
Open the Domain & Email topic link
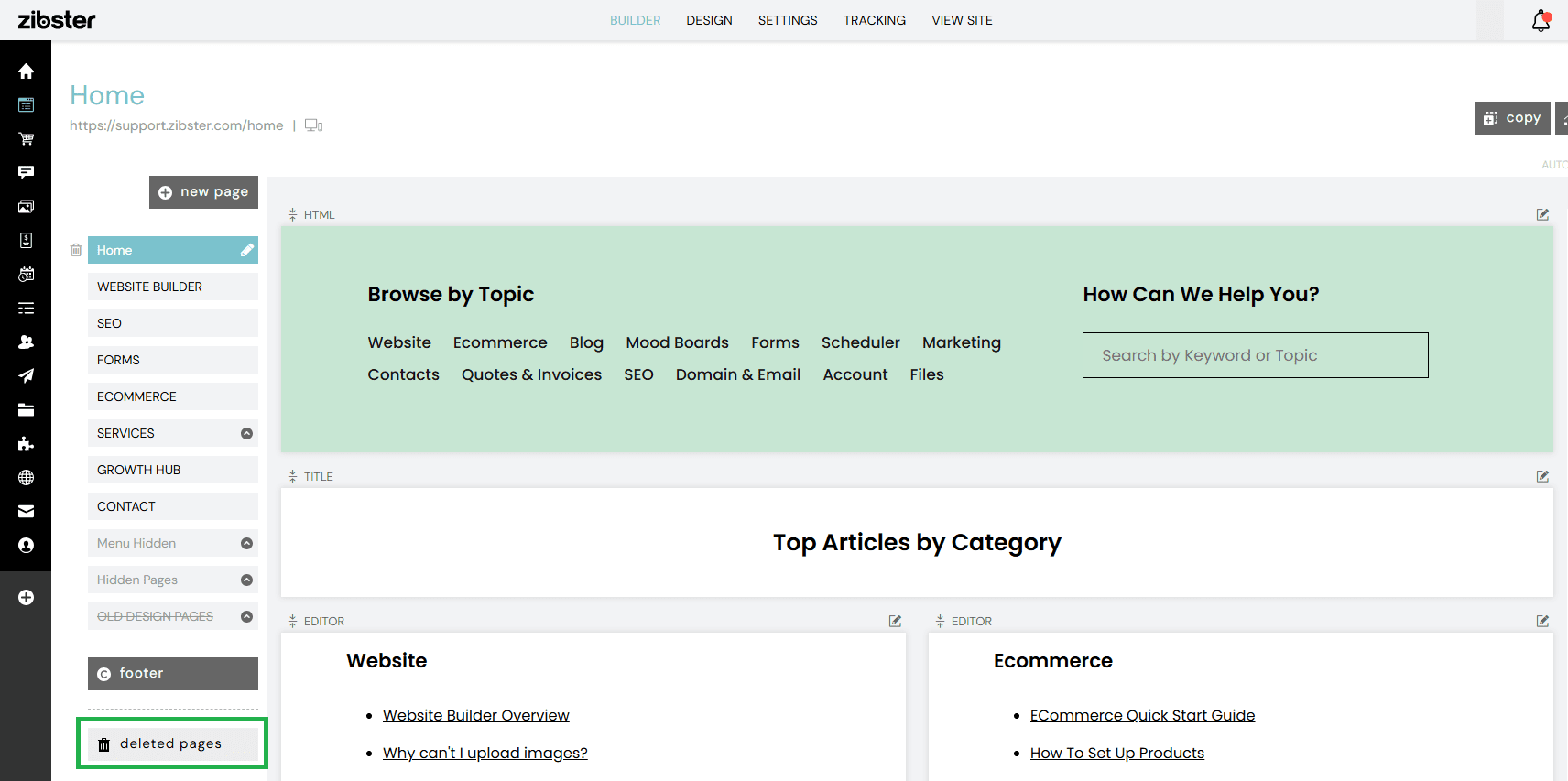(x=738, y=374)
